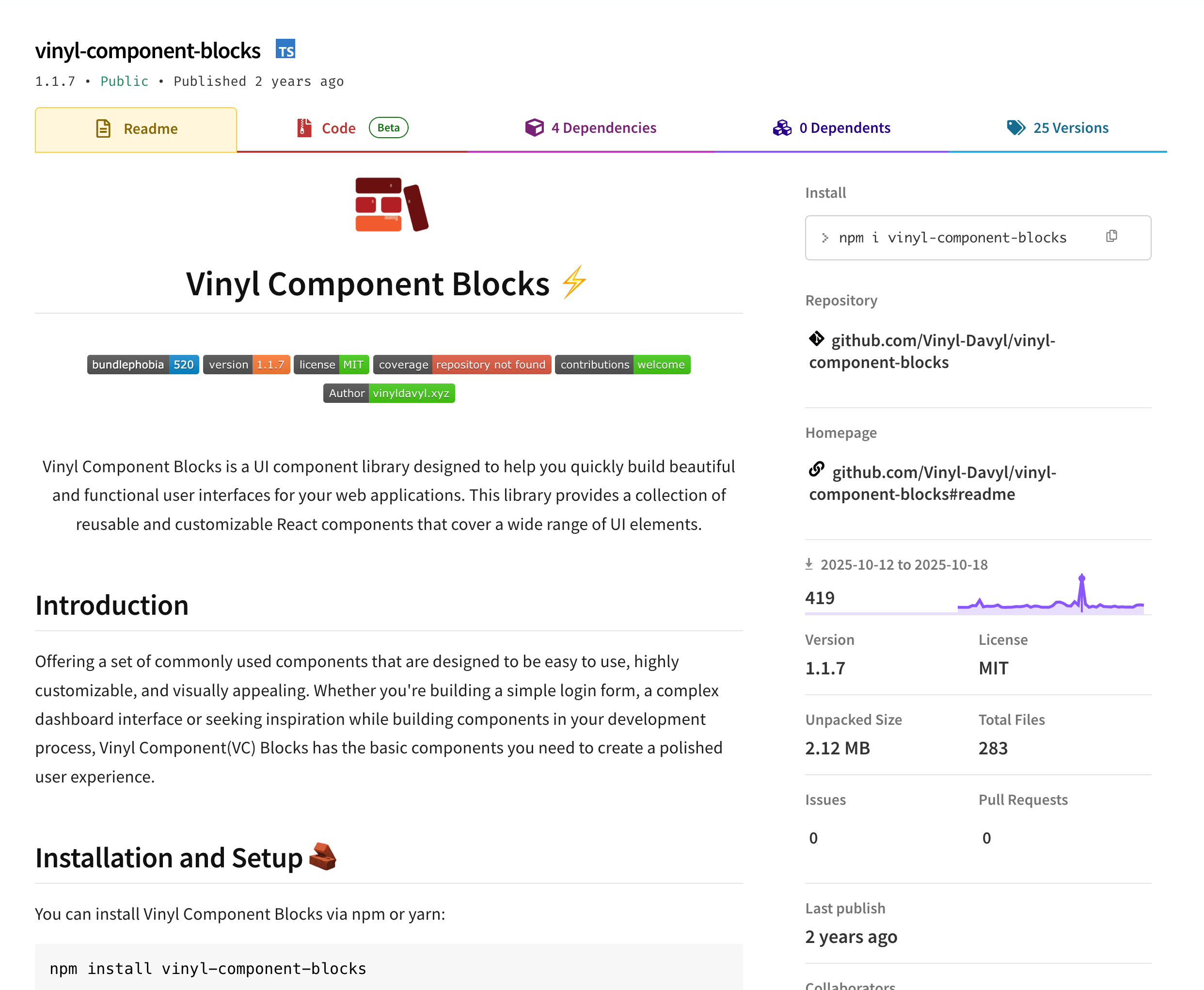The width and height of the screenshot is (1204, 990).
Task: Click the npm i vinyl-component-blocks install field
Action: point(952,238)
